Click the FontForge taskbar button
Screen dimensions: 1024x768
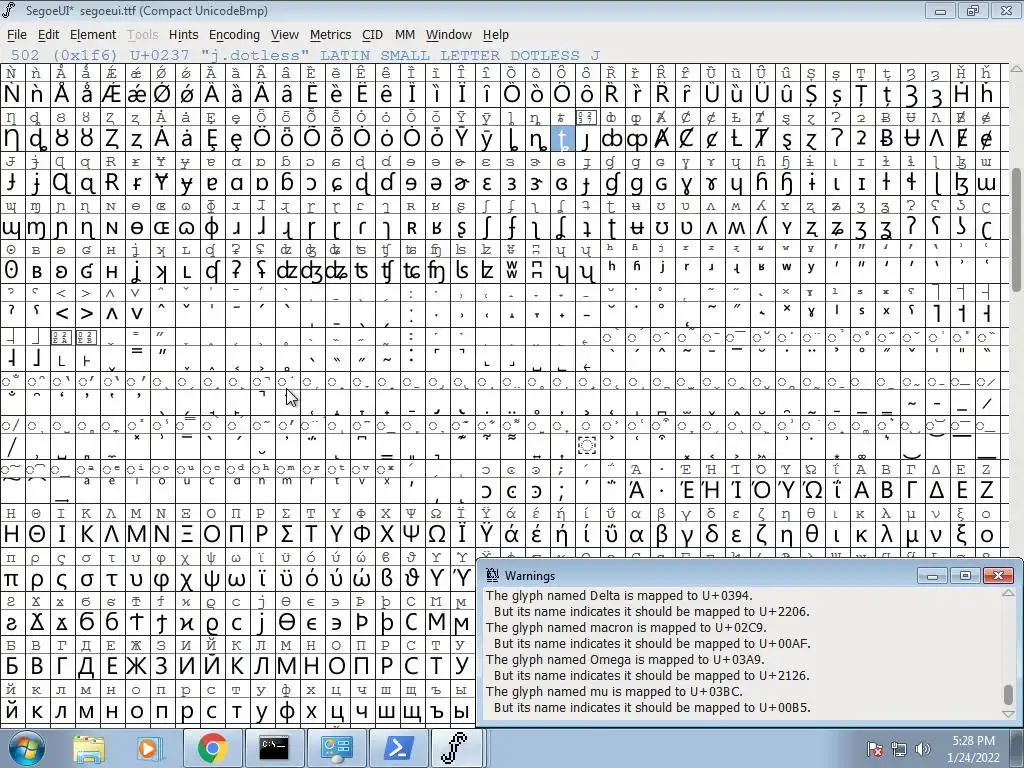[456, 748]
